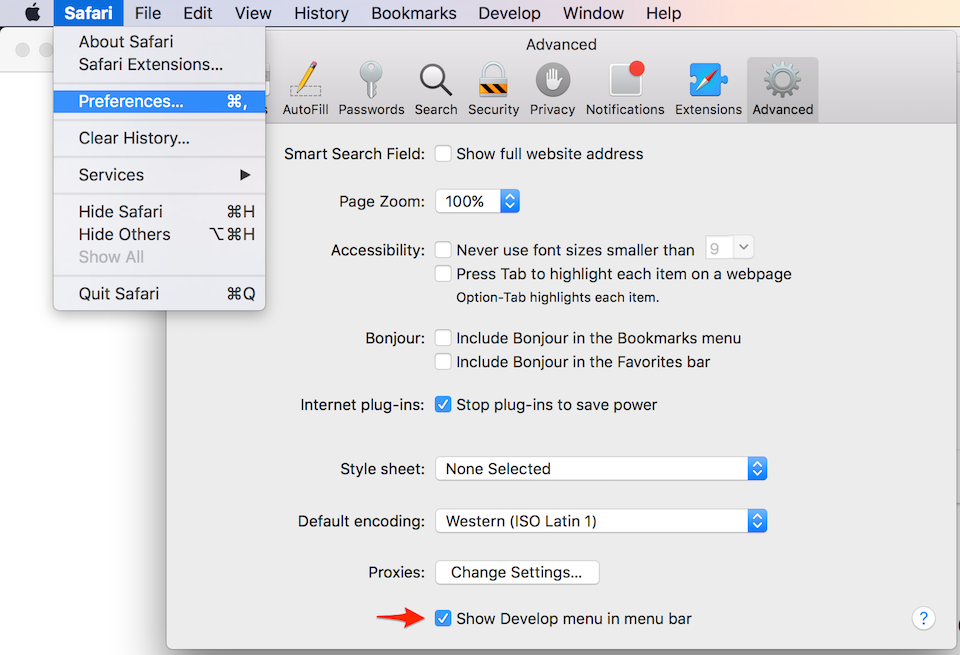The image size is (960, 655).
Task: Choose Hide Safari menu item
Action: coord(159,212)
